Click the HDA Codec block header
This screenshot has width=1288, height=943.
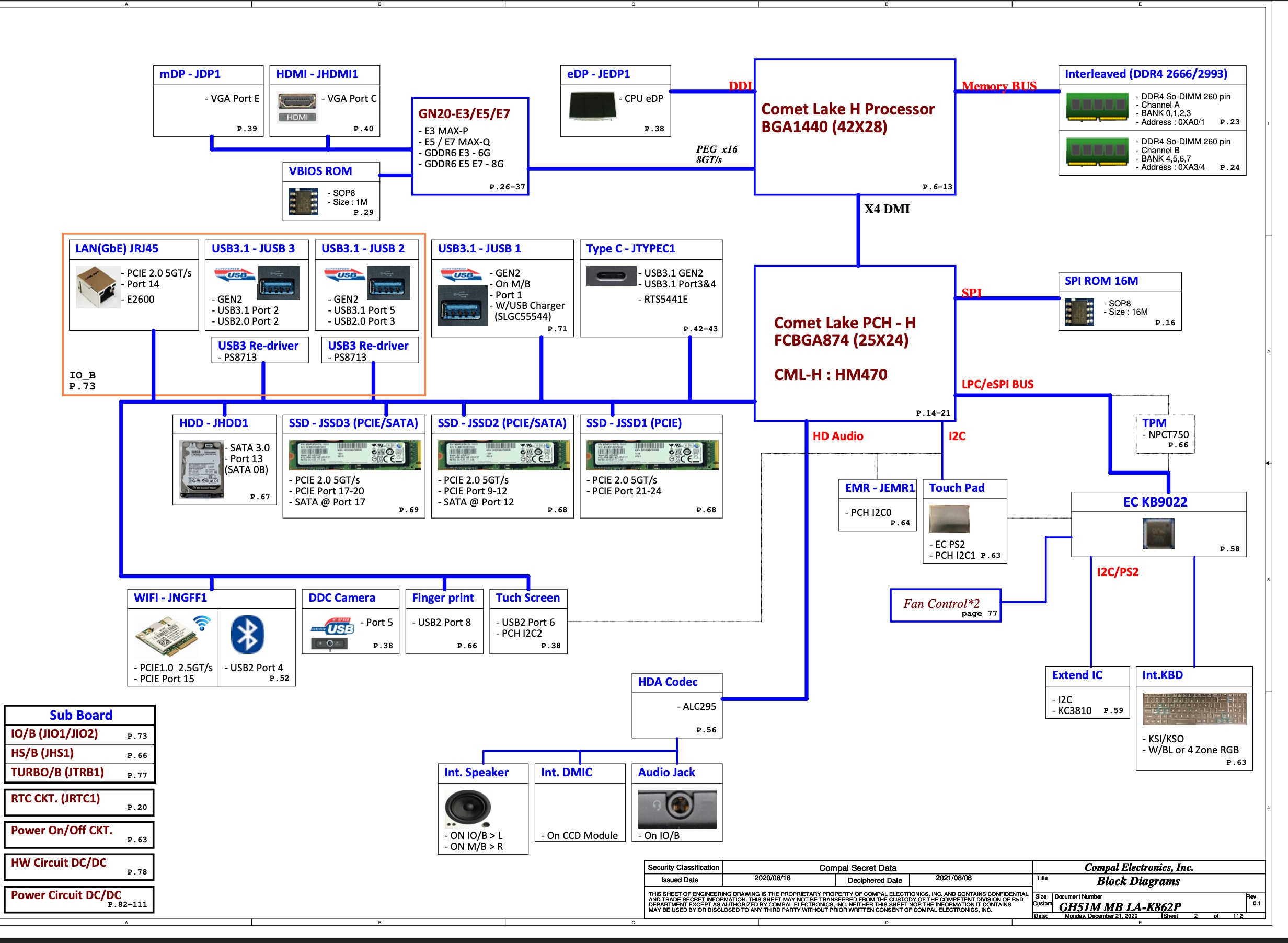pyautogui.click(x=668, y=682)
